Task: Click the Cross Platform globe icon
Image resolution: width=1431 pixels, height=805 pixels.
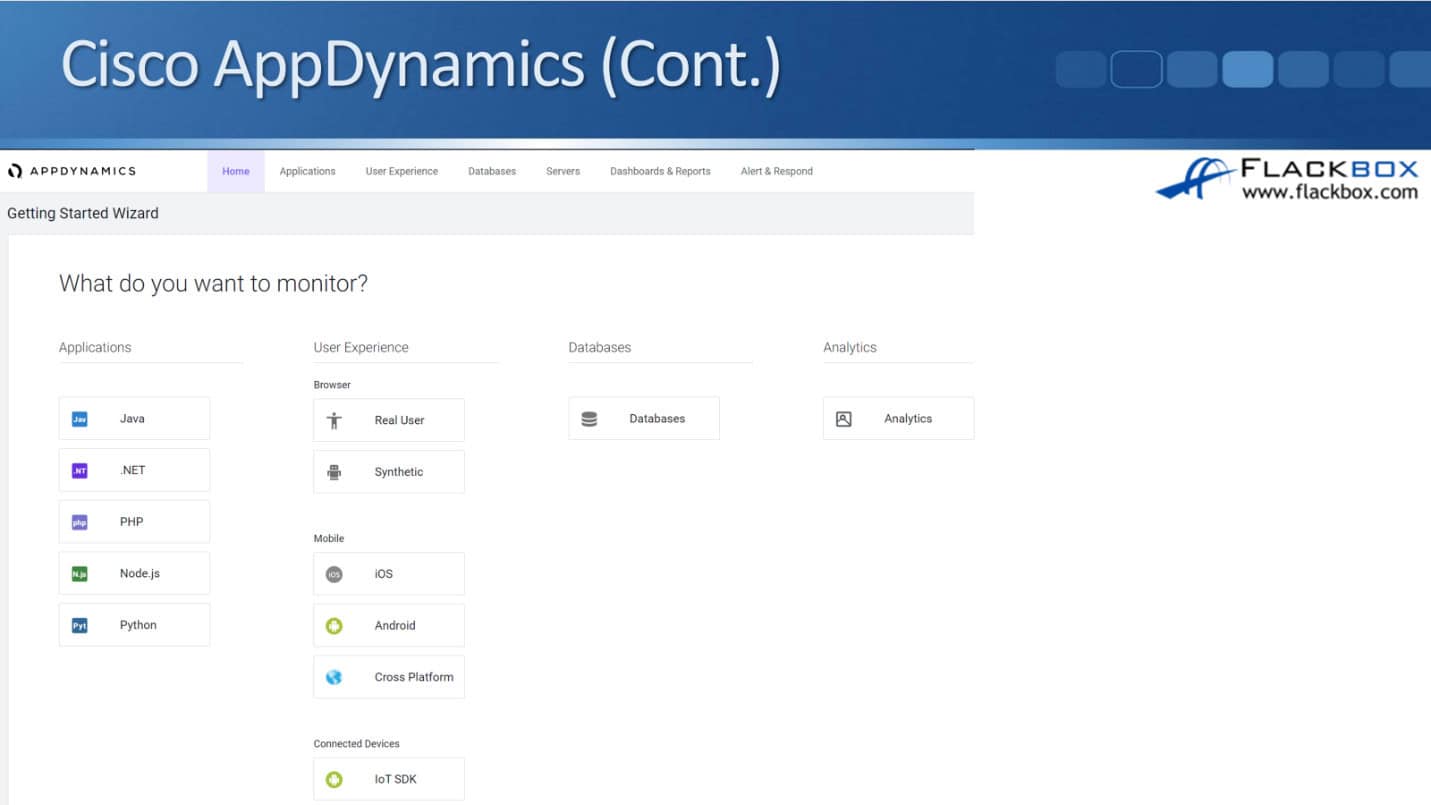Action: [x=335, y=677]
